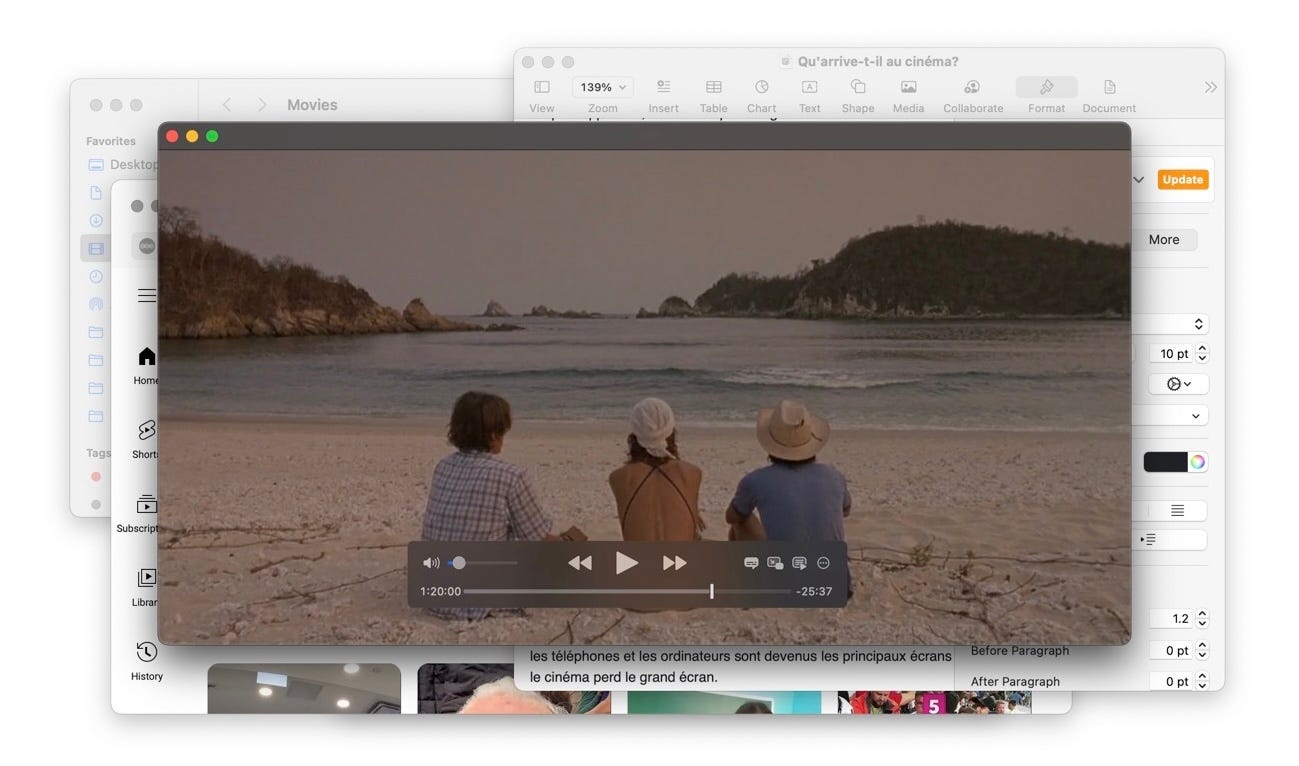Select the red tag in Finder sidebar
The height and width of the screenshot is (766, 1299).
click(96, 477)
